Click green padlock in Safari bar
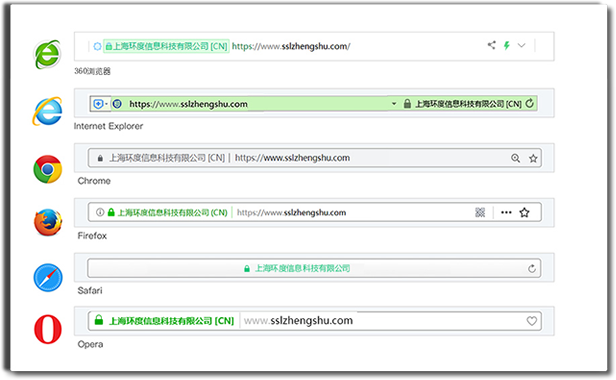The image size is (616, 380). pyautogui.click(x=247, y=269)
